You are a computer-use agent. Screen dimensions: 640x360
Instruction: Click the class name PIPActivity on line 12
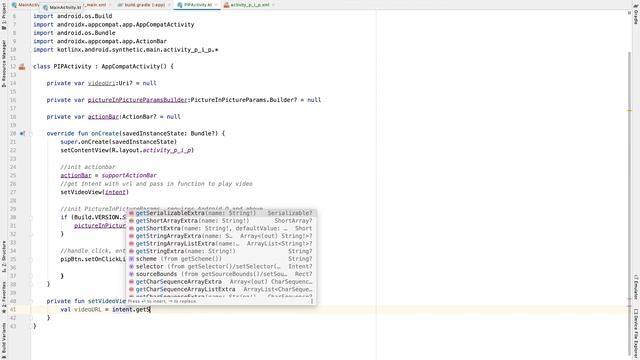[x=73, y=67]
